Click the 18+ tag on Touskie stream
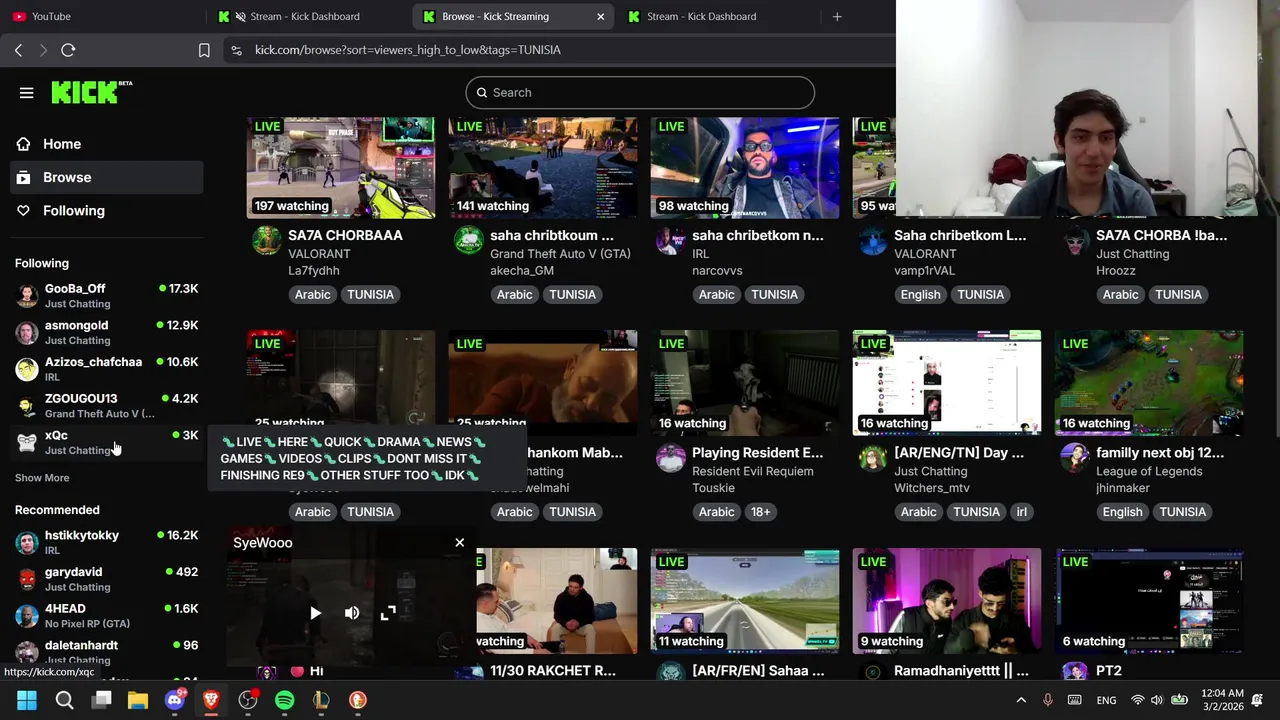1280x720 pixels. [x=761, y=512]
